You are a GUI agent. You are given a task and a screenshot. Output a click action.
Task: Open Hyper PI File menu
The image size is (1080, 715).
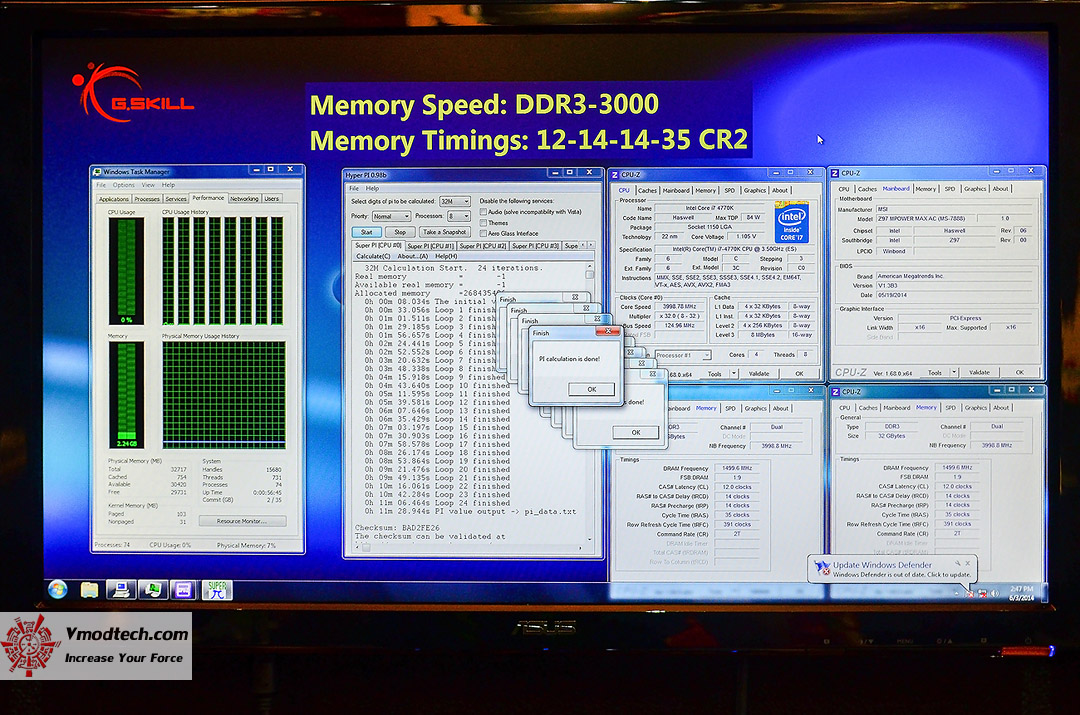pyautogui.click(x=354, y=188)
